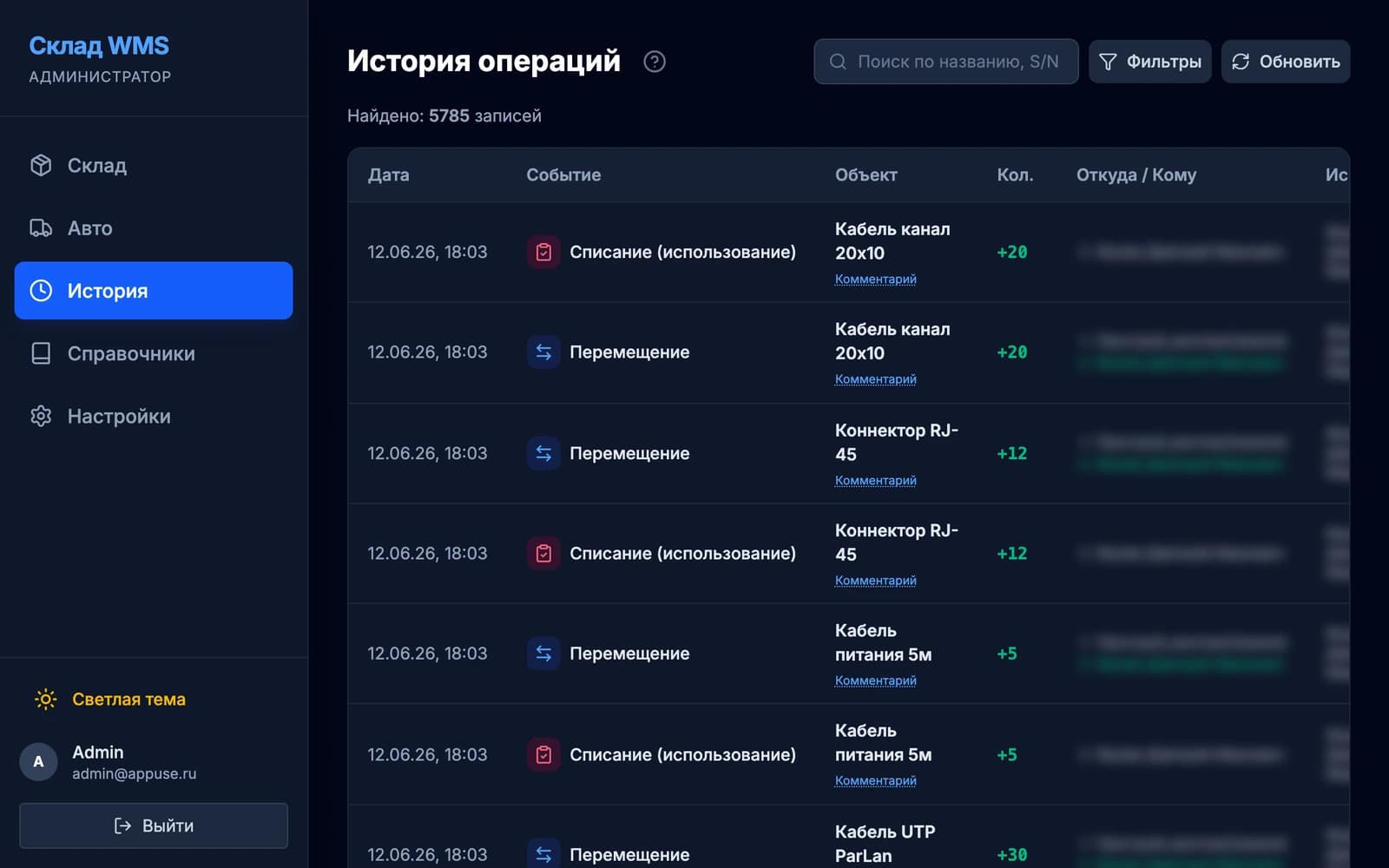Viewport: 1389px width, 868px height.
Task: Click the gear icon beside Настройки
Action: point(41,416)
